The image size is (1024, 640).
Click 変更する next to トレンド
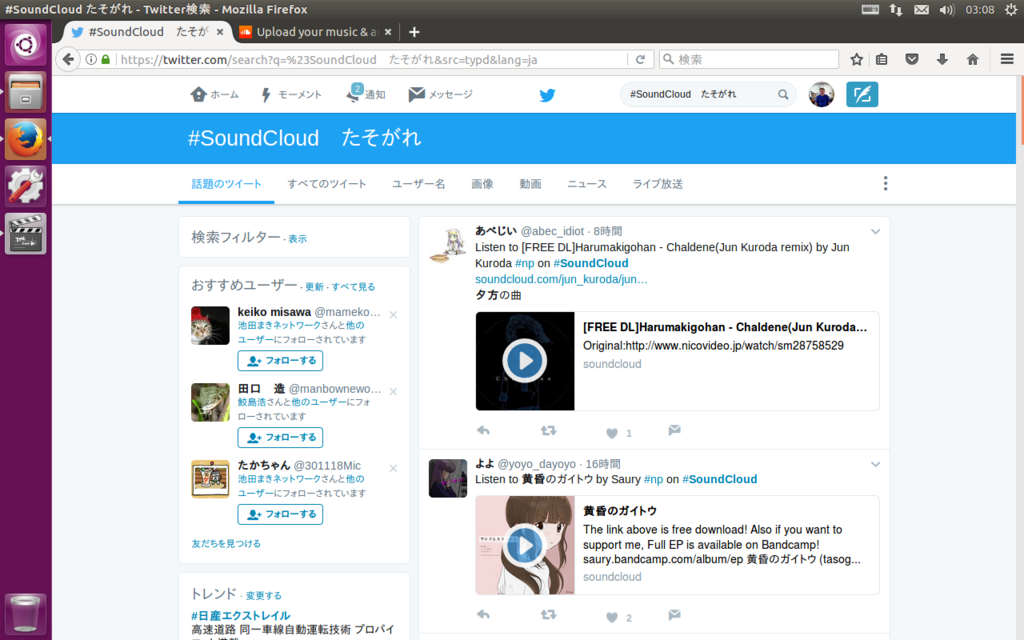(264, 596)
